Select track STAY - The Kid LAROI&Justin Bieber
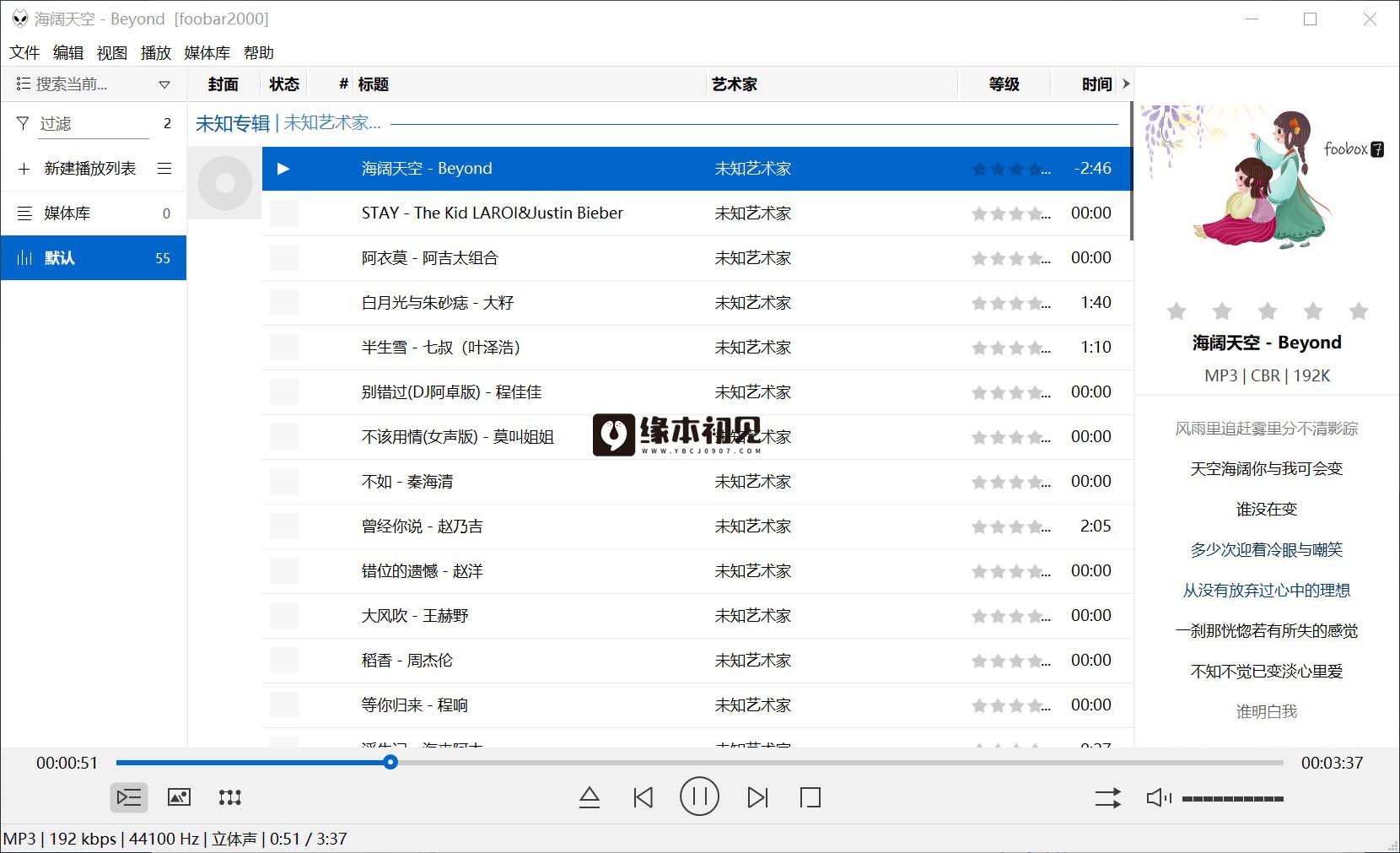 (697, 213)
